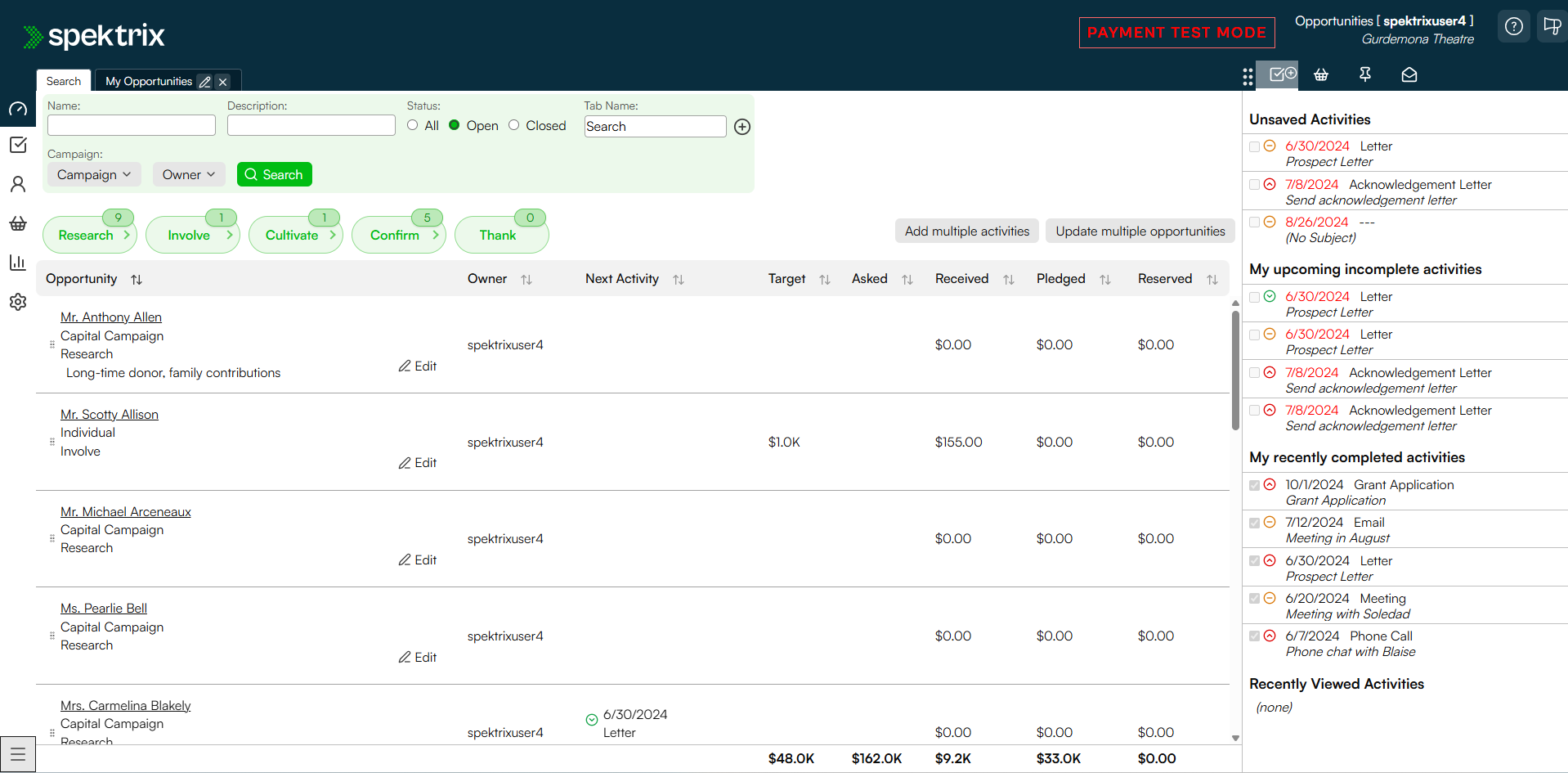
Task: Click the $48.0K Target total
Action: [791, 759]
